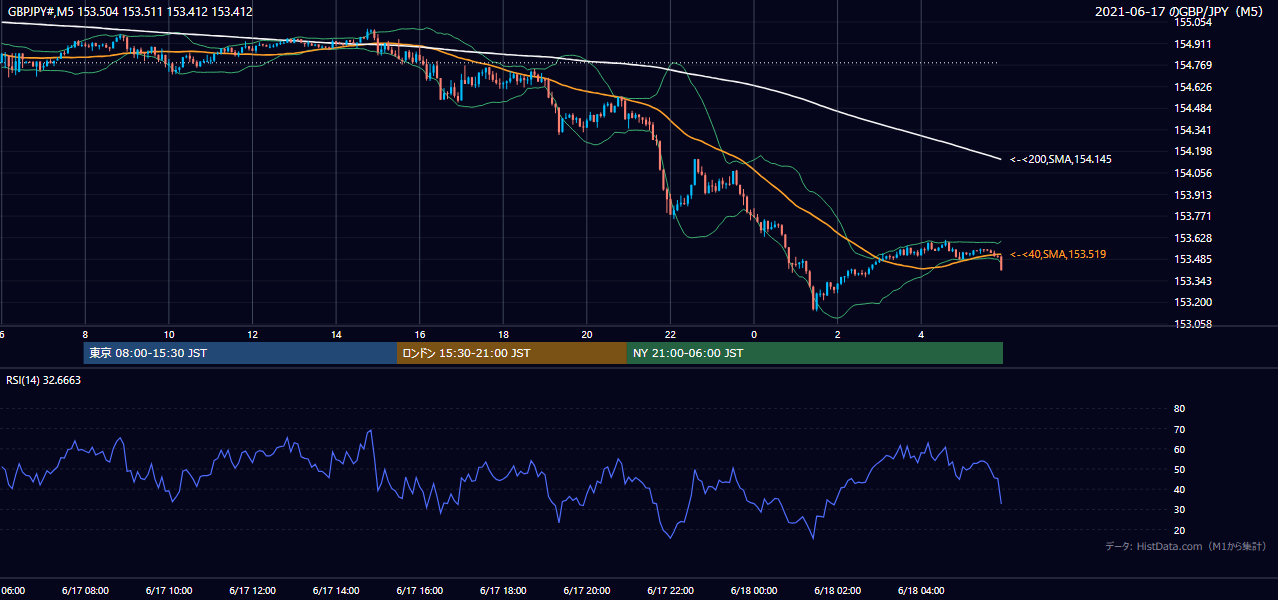Click the RSI axis level 70 label
The image size is (1278, 600).
[1179, 429]
